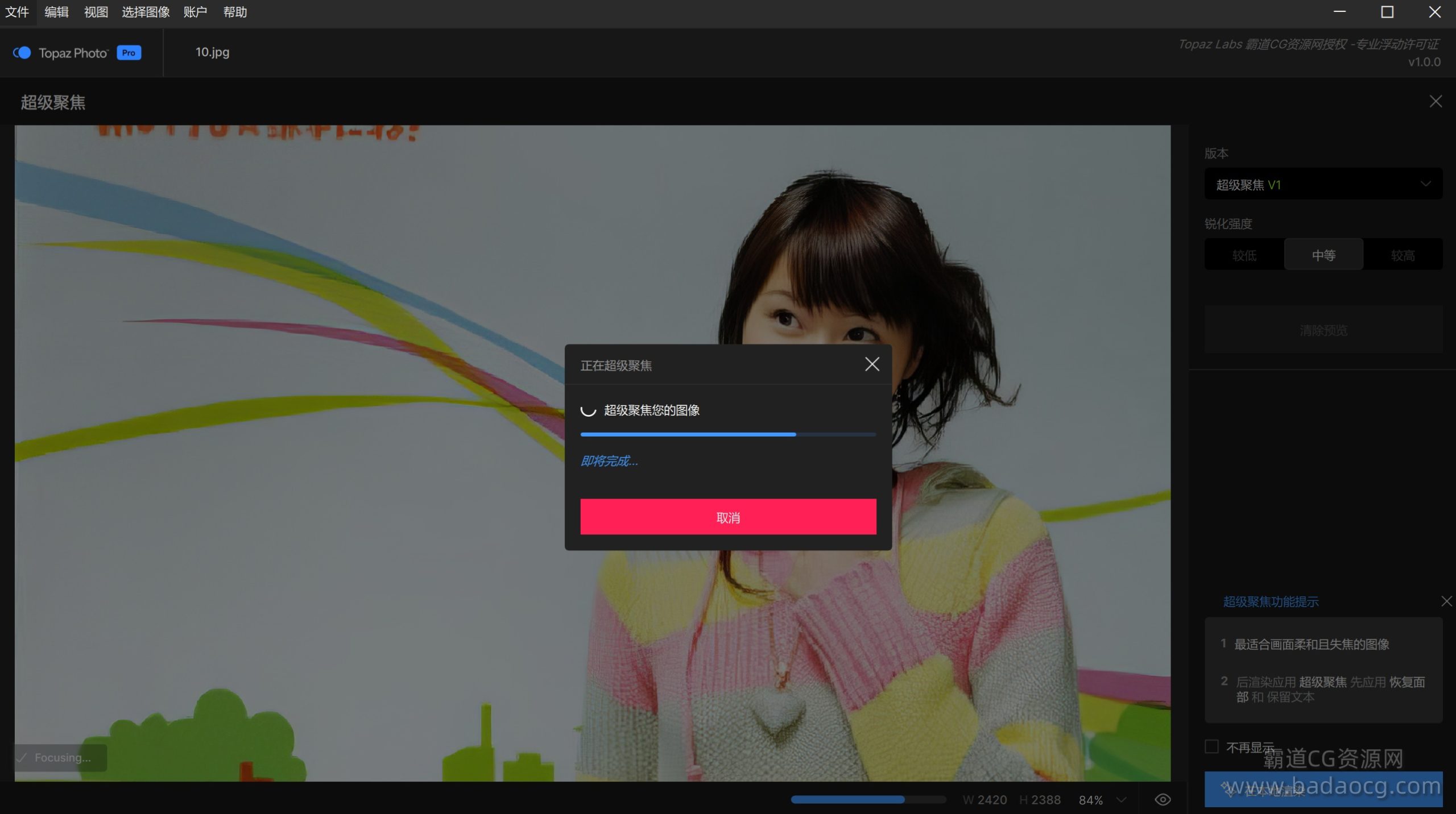The width and height of the screenshot is (1456, 814).
Task: Select 中等 sharpening strength
Action: 1323,255
